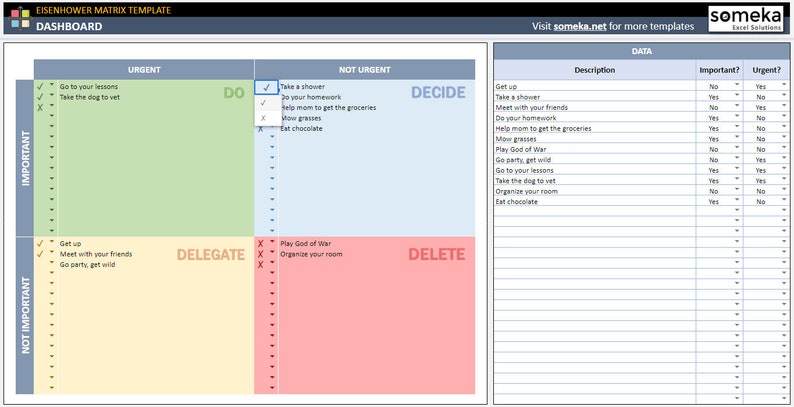Select Do your homework data cell

594,118
